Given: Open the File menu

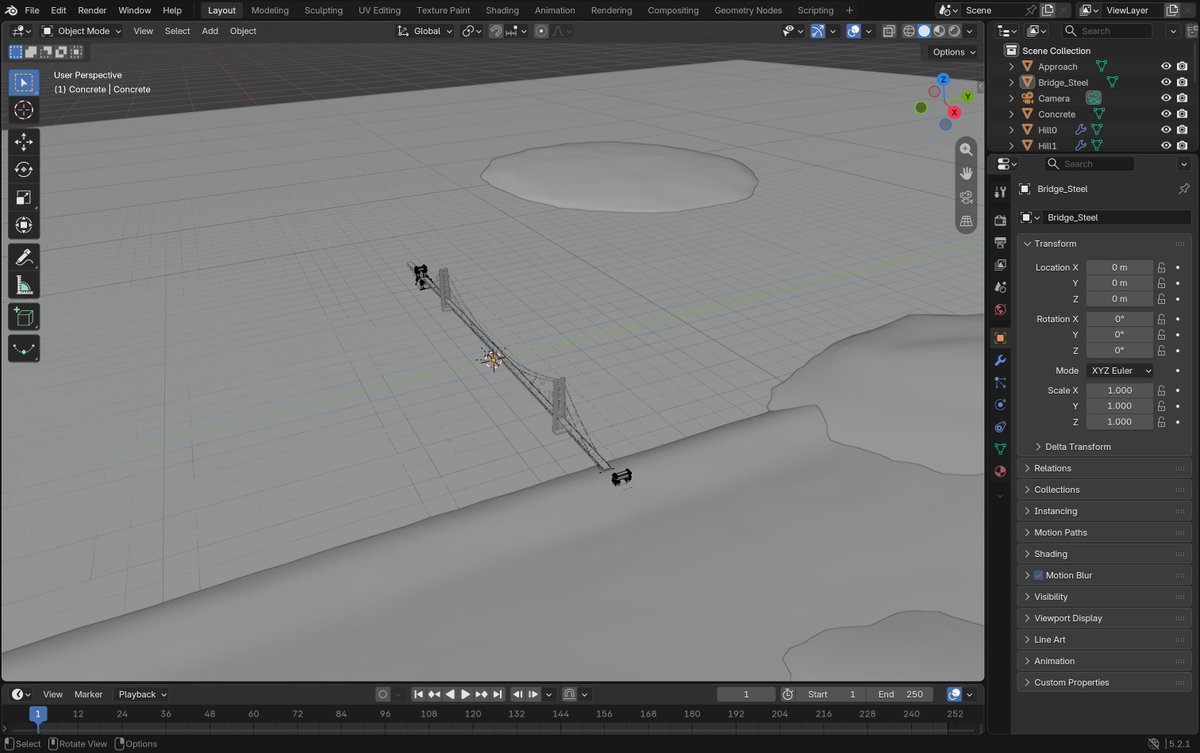Looking at the screenshot, I should (x=32, y=10).
